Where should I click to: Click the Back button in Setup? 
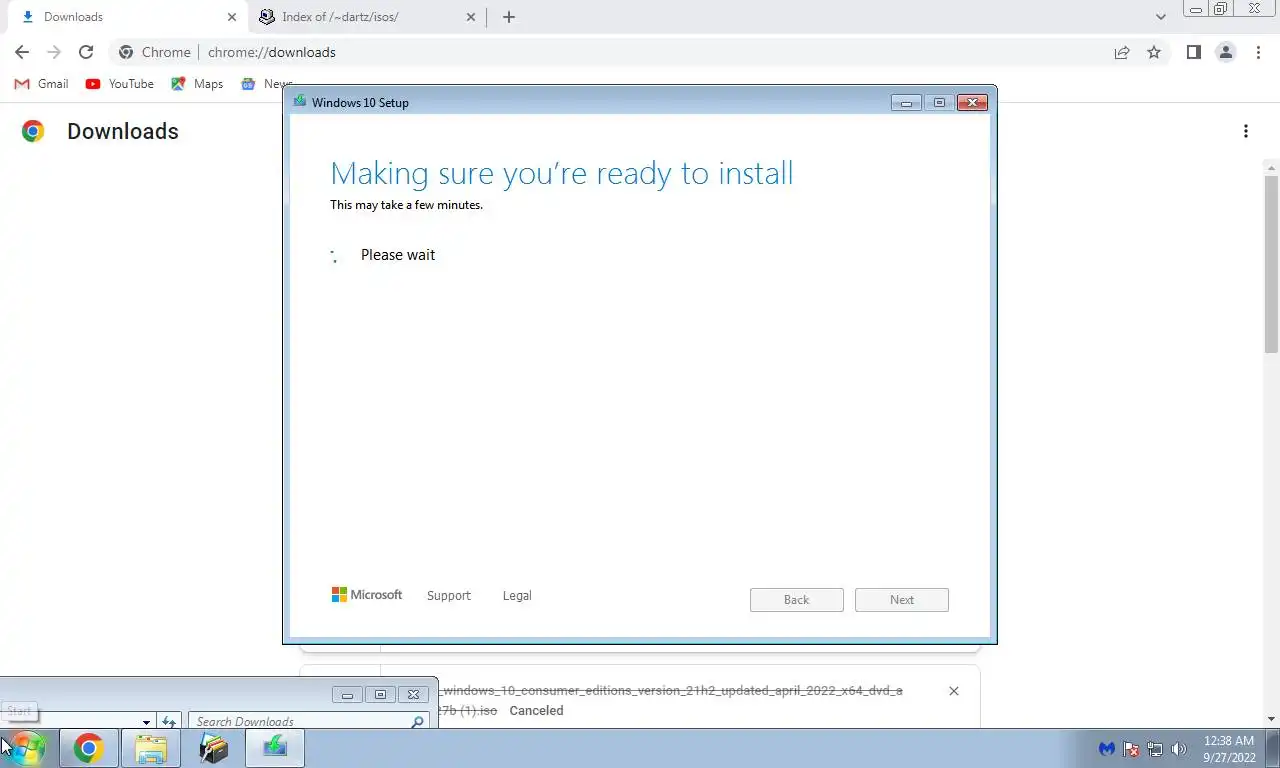point(797,600)
